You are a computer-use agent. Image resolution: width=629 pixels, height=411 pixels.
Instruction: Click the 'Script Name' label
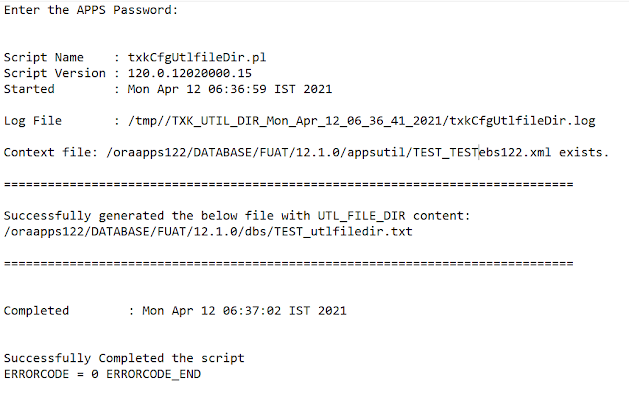pos(44,57)
